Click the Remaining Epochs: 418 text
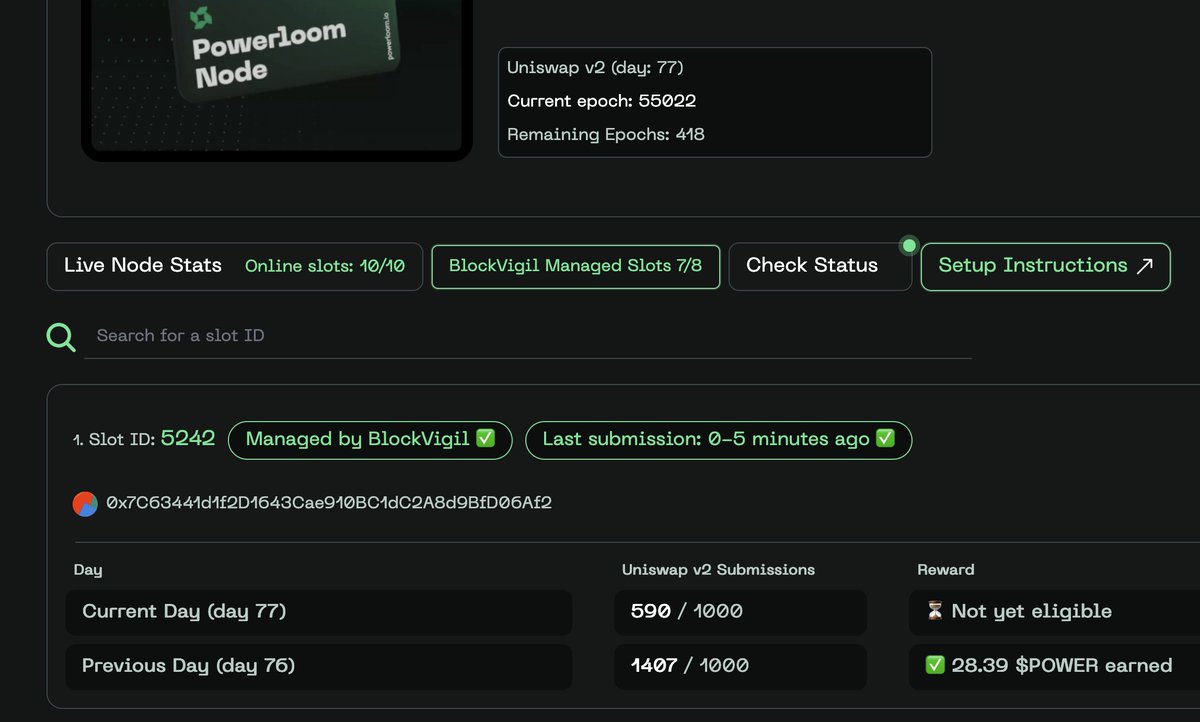 606,134
